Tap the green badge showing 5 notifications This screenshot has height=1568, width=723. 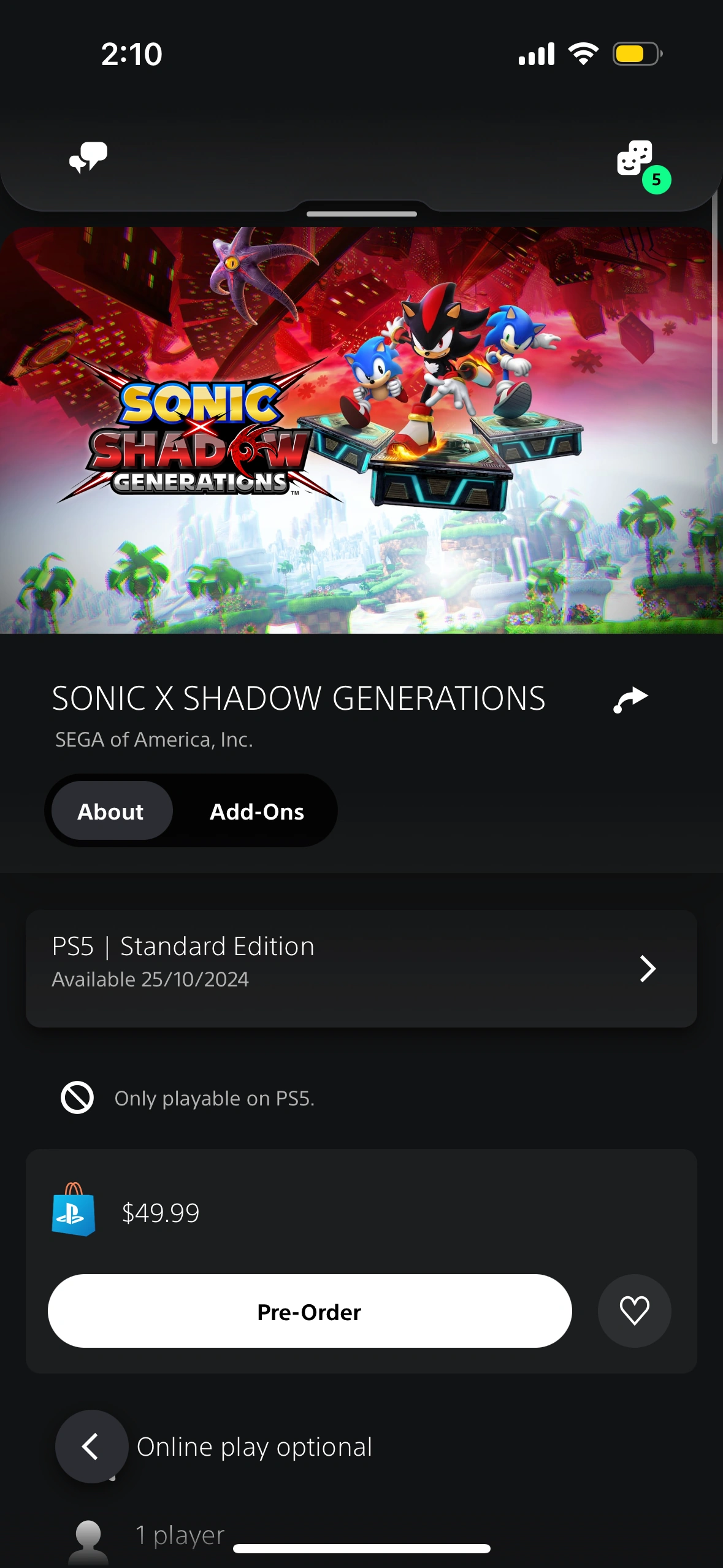pyautogui.click(x=656, y=180)
